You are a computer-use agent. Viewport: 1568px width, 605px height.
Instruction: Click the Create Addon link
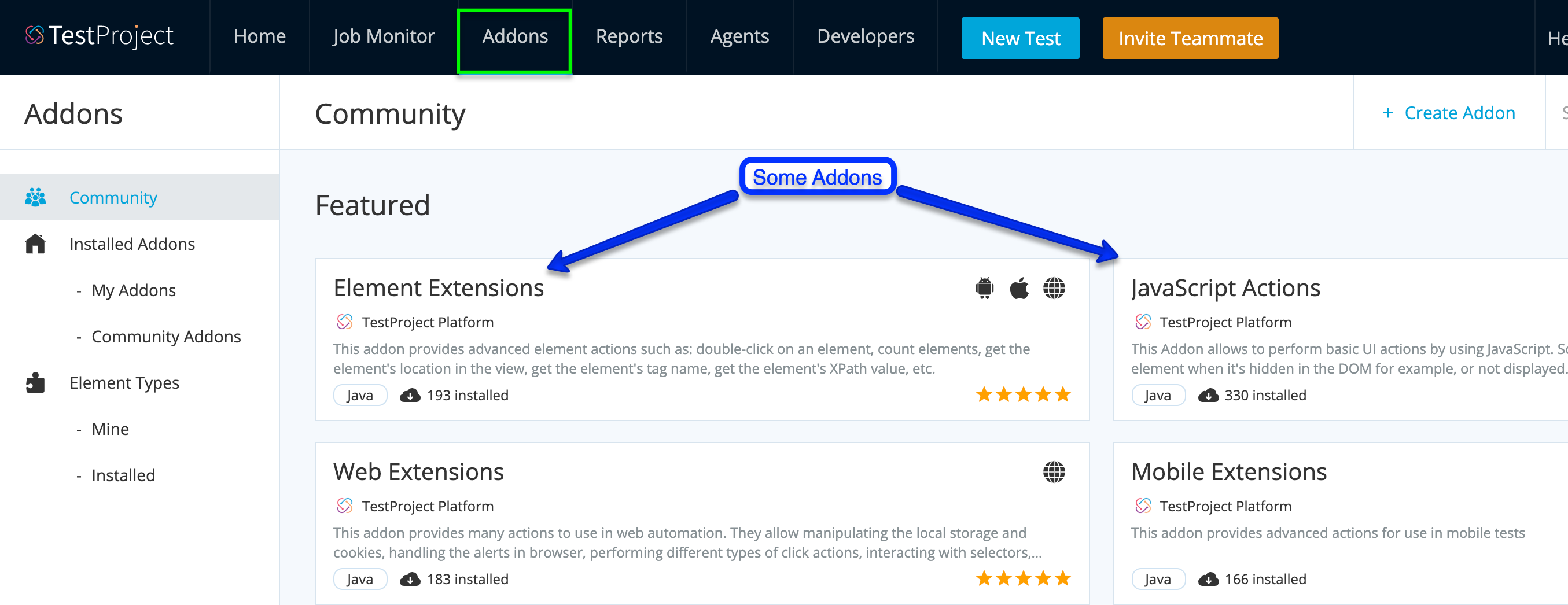tap(1448, 113)
